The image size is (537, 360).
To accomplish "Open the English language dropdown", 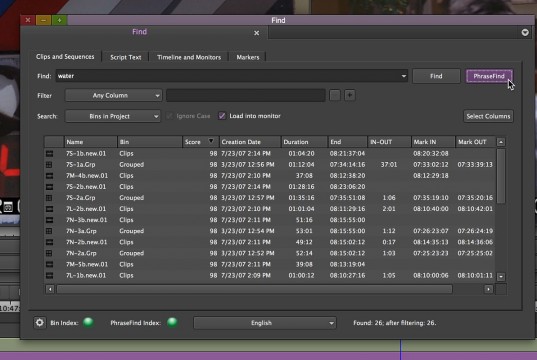I will tap(264, 323).
